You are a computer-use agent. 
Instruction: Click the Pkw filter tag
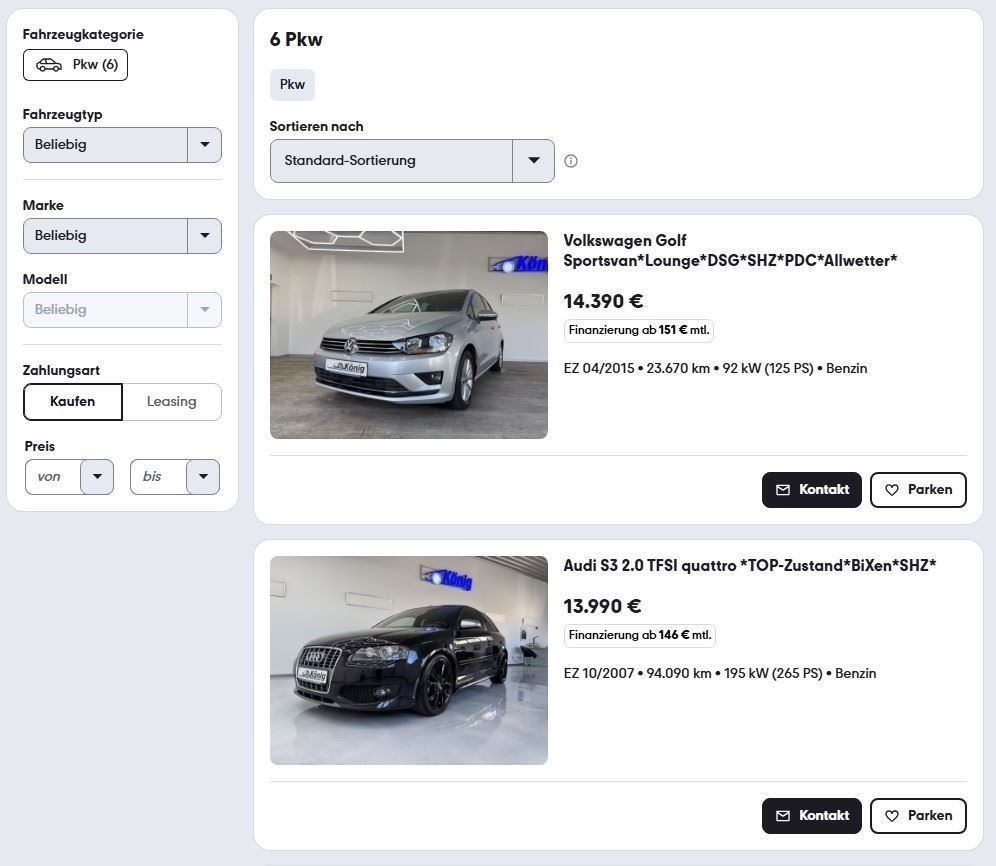(x=292, y=85)
